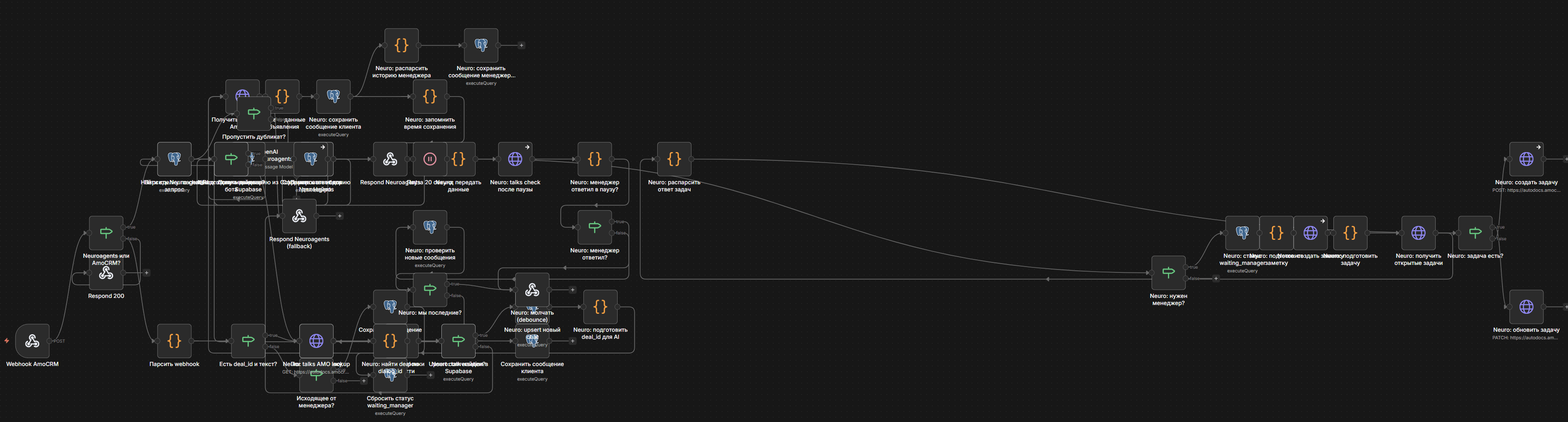Add node after 'Respond Neuroagents (fallback)'
The height and width of the screenshot is (422, 1568).
[339, 216]
